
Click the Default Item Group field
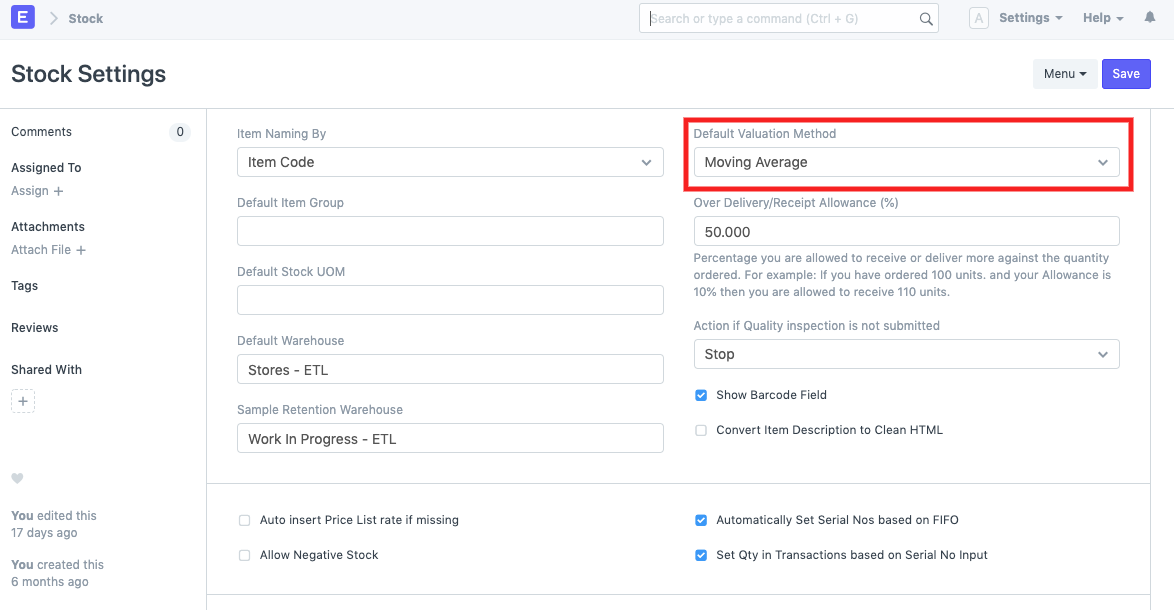[450, 231]
